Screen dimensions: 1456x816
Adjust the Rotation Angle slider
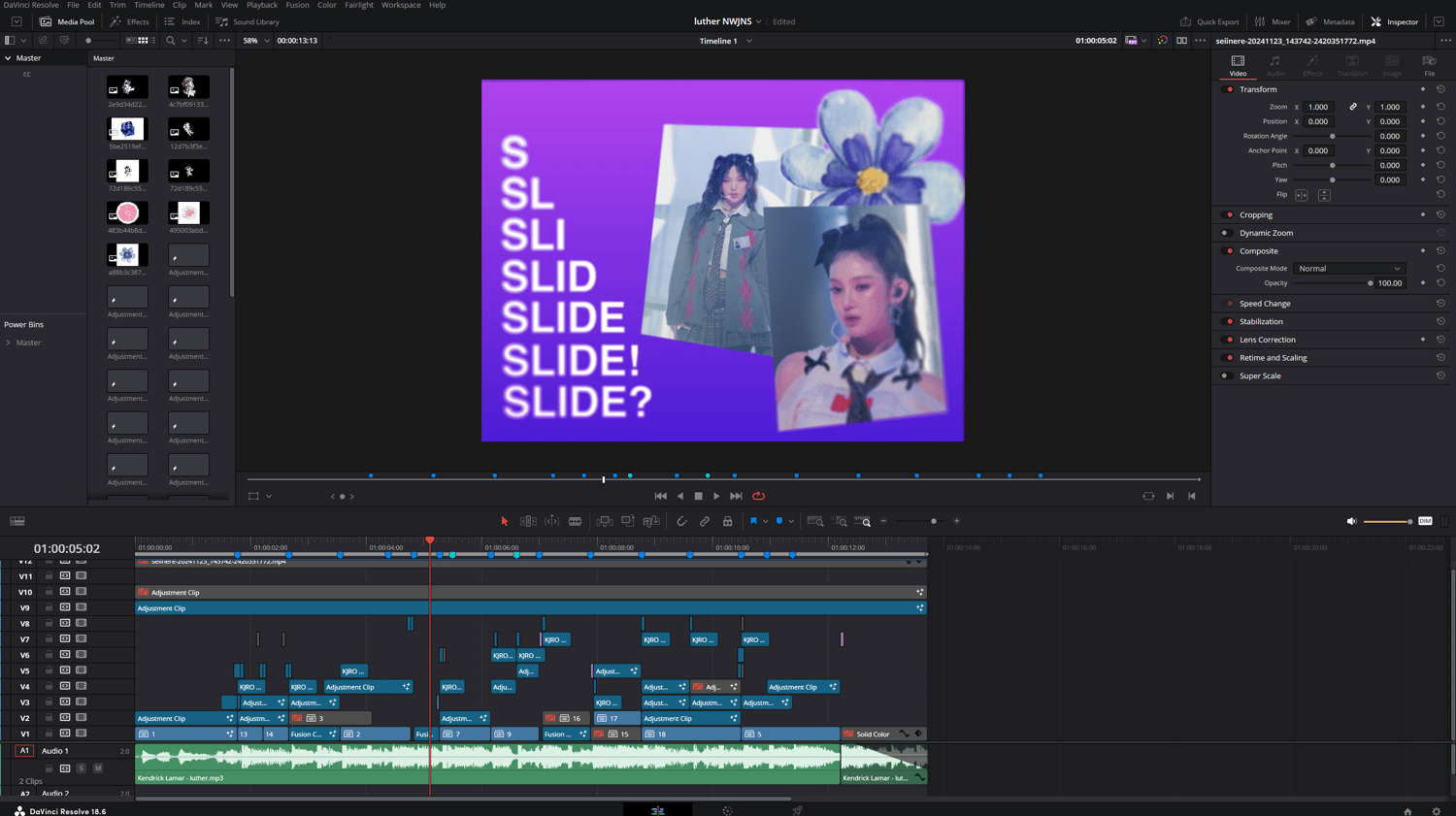click(1332, 136)
